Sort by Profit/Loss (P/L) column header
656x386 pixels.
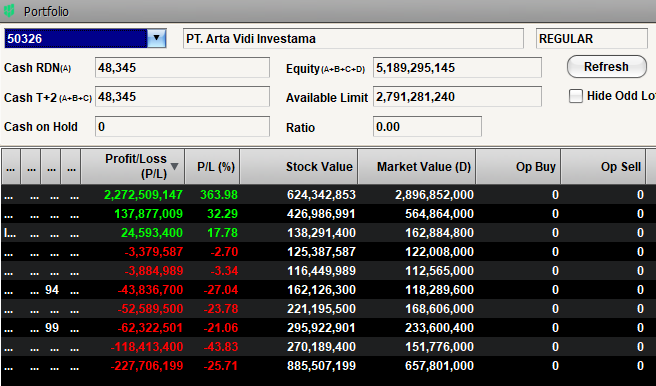(x=133, y=166)
